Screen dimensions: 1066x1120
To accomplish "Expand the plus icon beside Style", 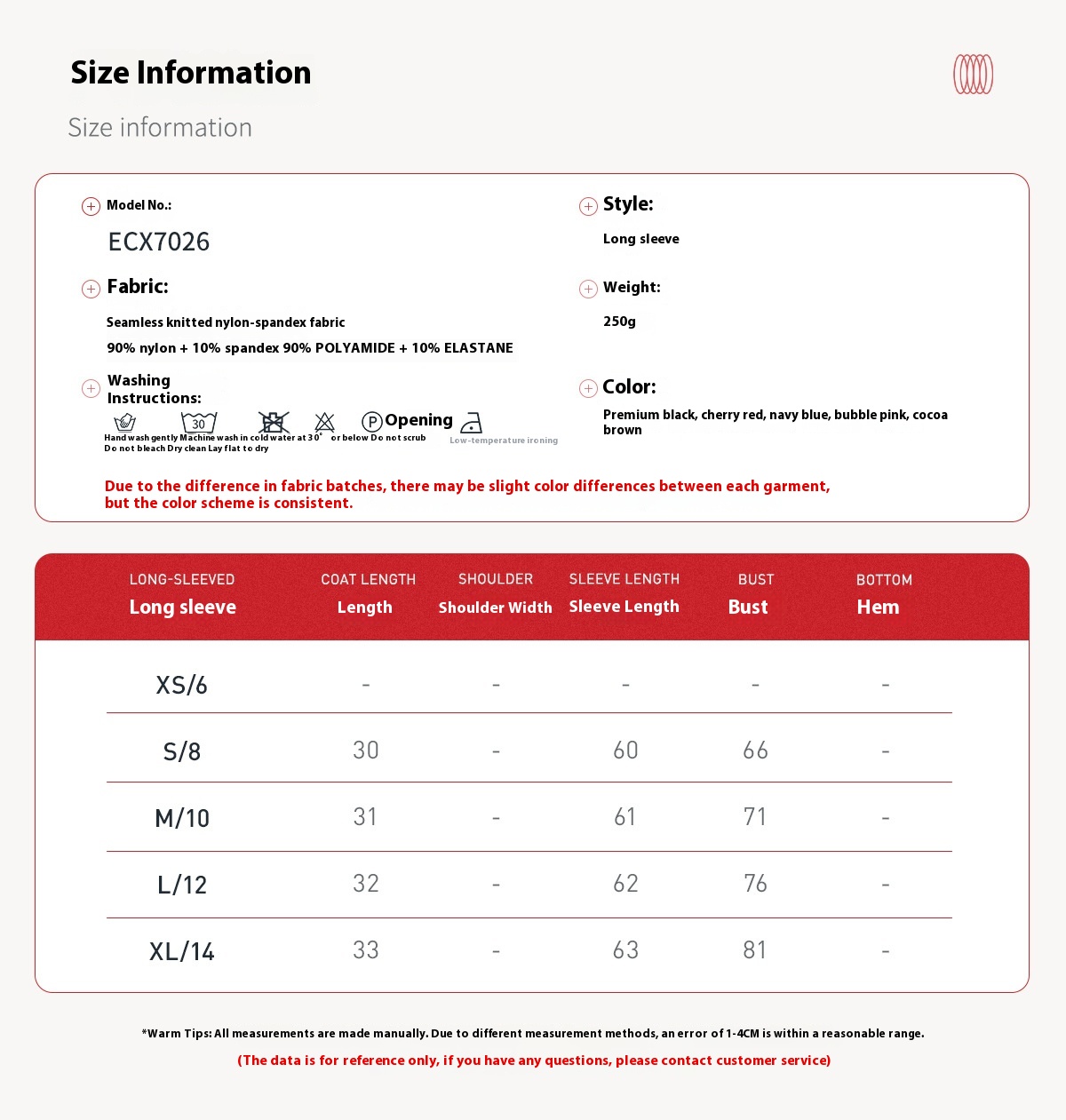I will point(588,207).
